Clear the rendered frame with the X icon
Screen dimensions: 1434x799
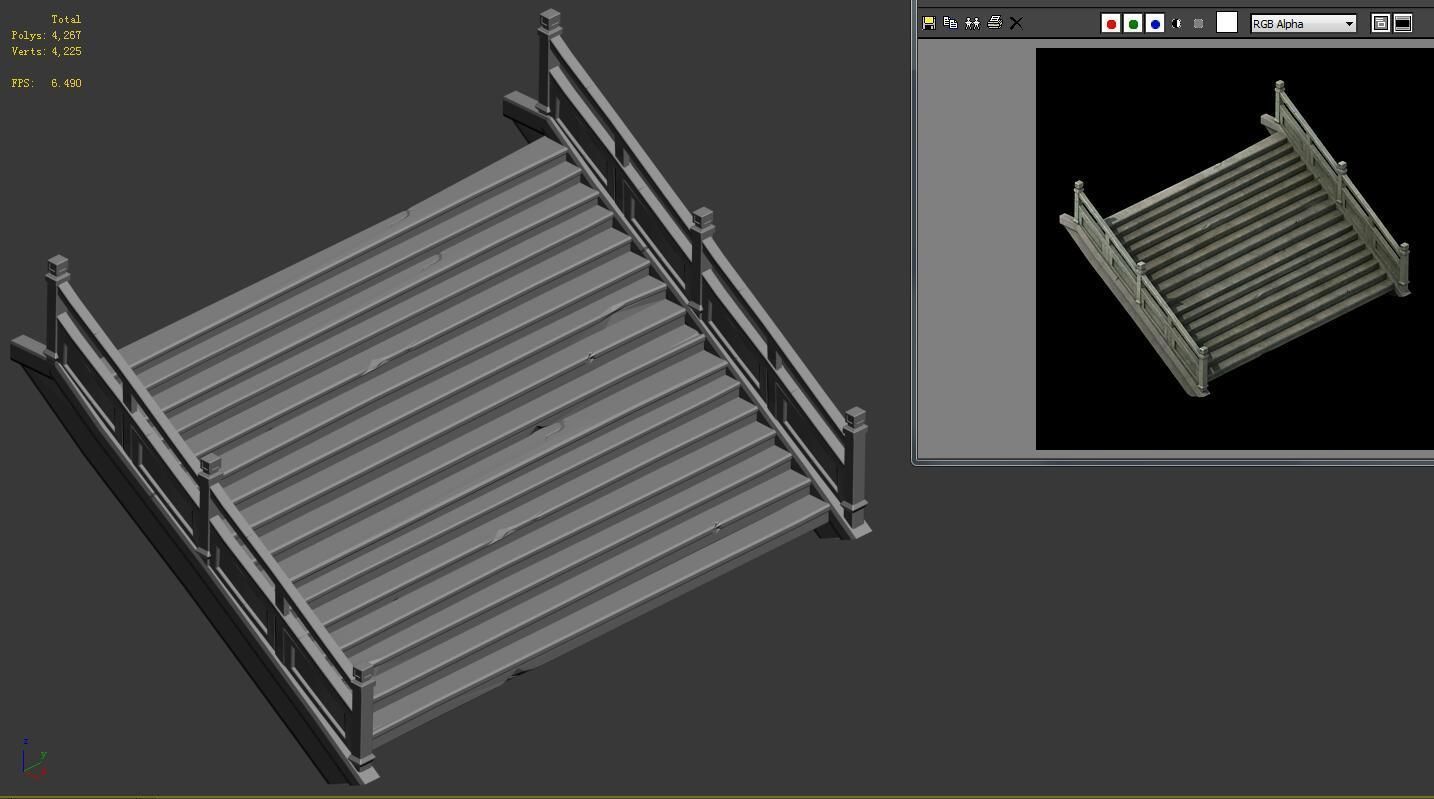click(1016, 23)
